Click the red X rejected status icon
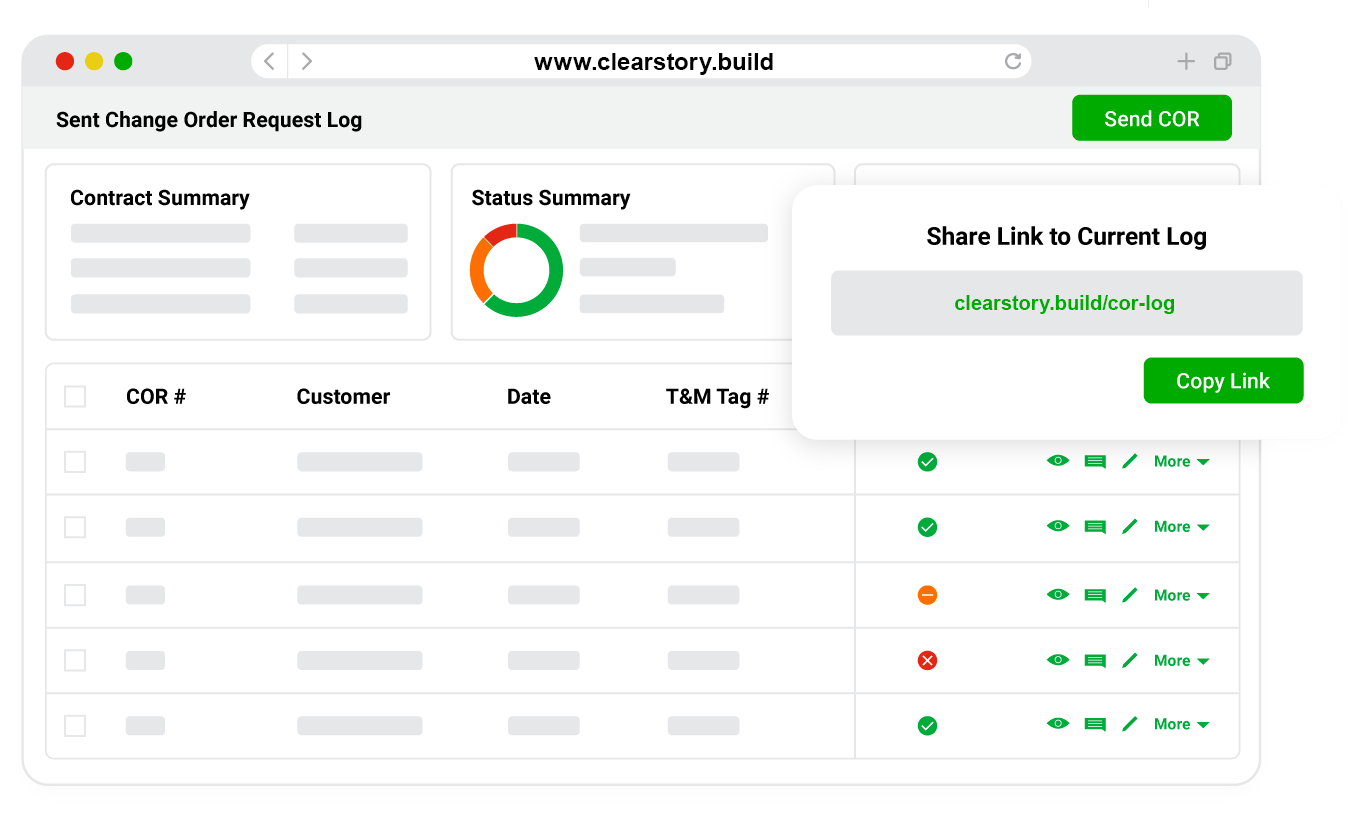 click(x=927, y=660)
